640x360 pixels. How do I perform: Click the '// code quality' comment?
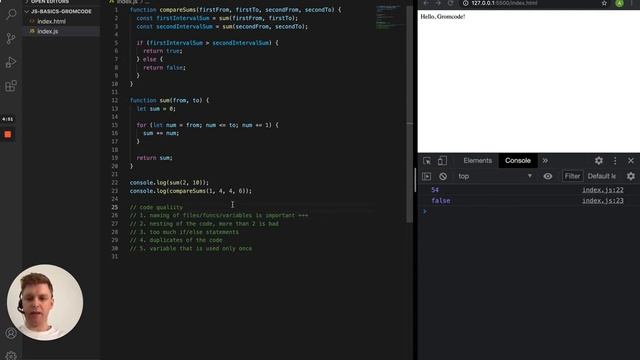156,207
